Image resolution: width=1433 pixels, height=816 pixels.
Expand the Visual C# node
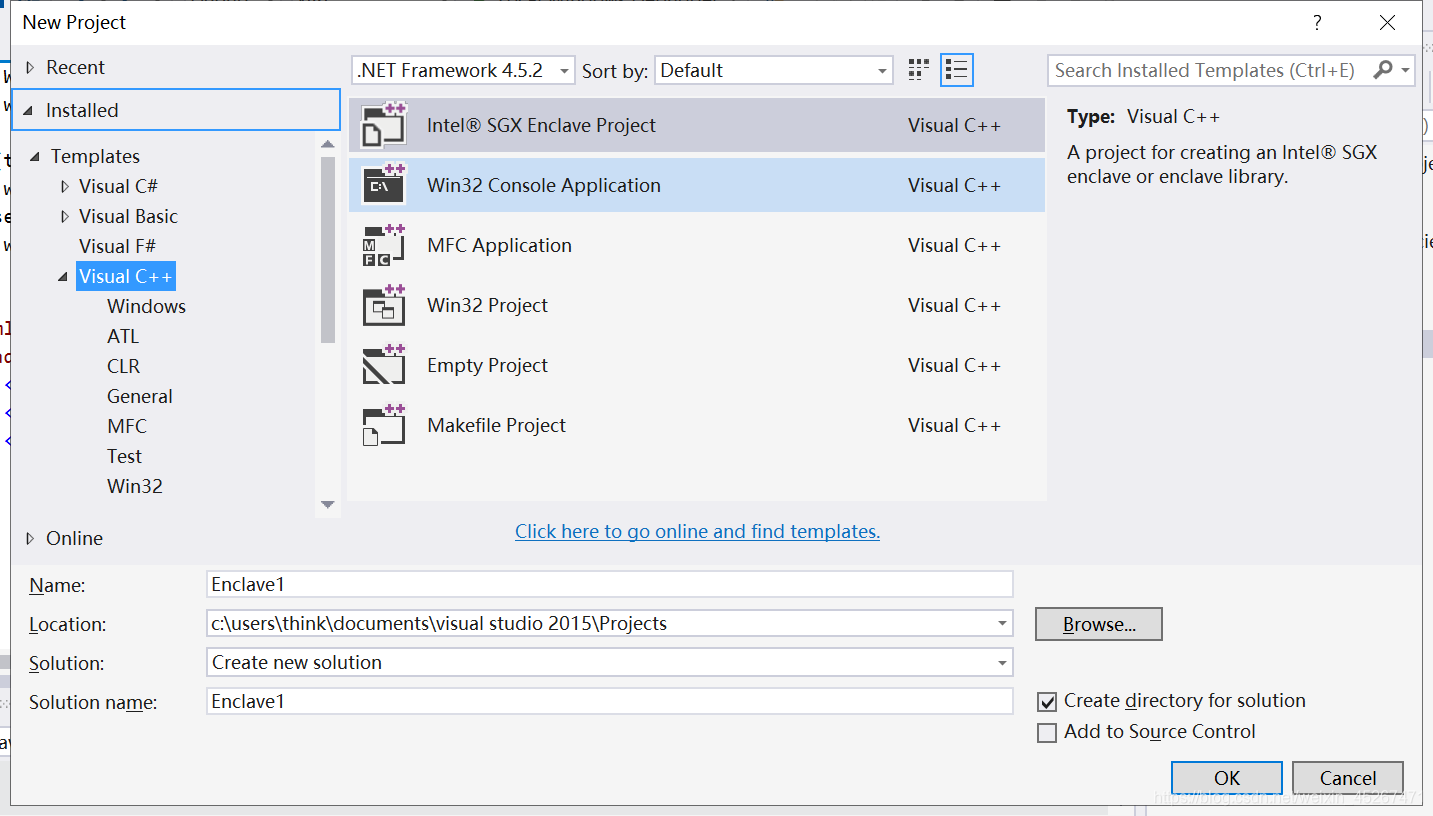(65, 187)
